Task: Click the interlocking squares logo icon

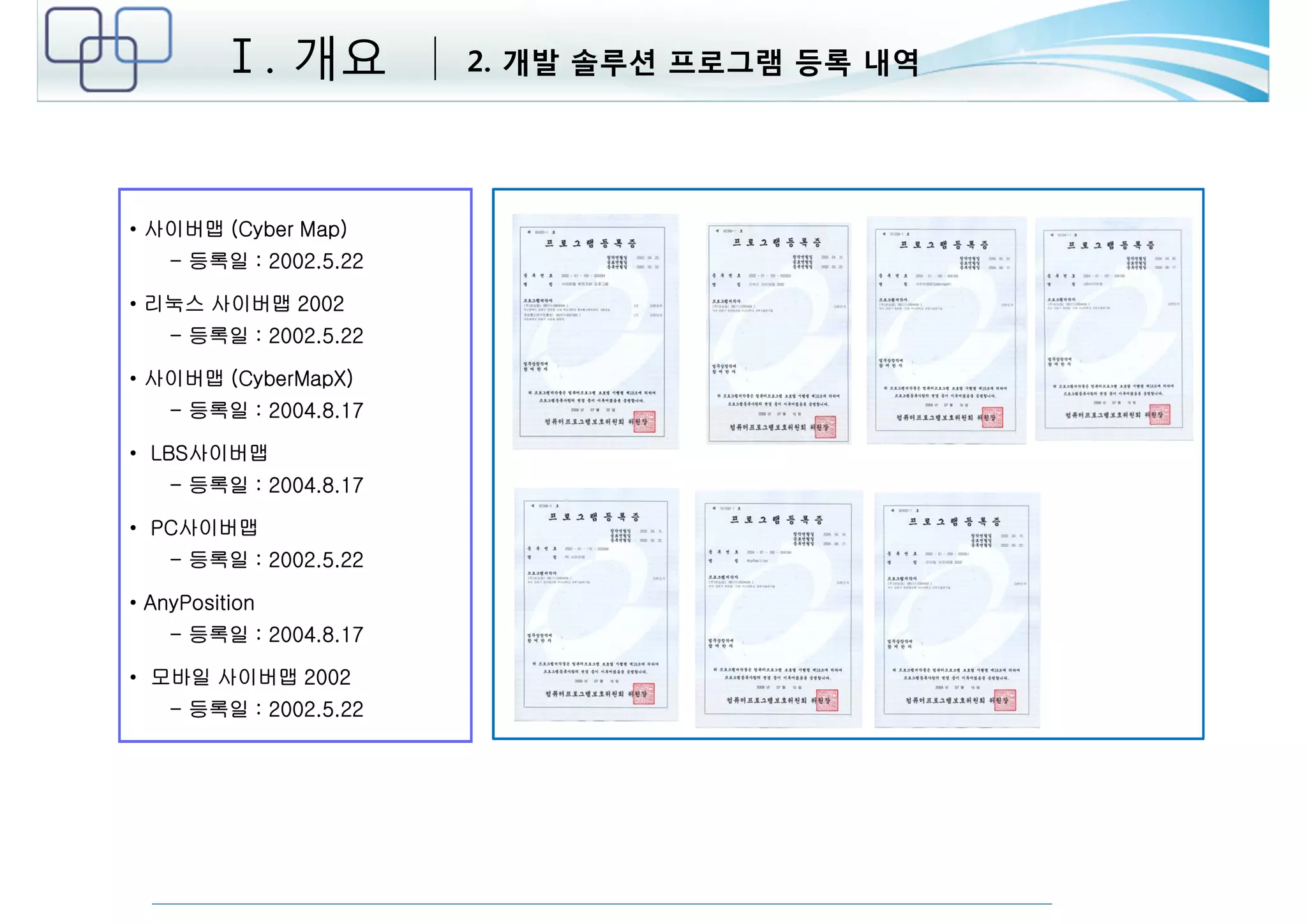Action: (108, 49)
